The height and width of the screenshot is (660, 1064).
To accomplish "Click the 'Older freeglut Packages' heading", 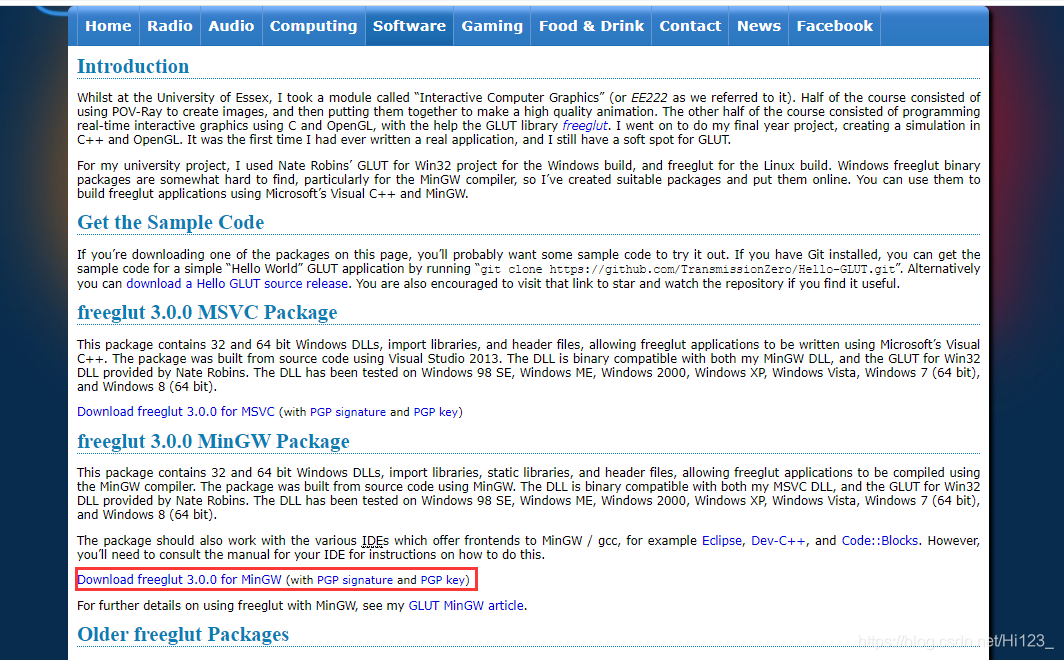I will 183,634.
